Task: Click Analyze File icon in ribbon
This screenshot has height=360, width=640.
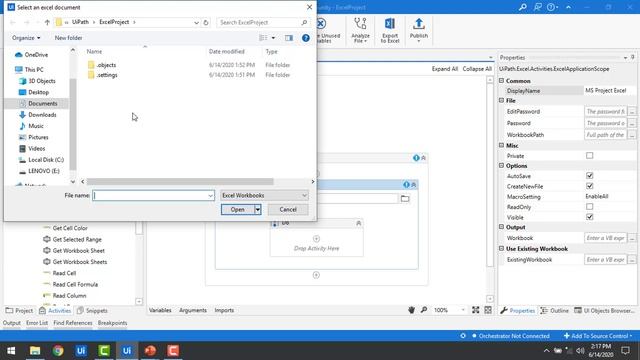Action: (360, 24)
